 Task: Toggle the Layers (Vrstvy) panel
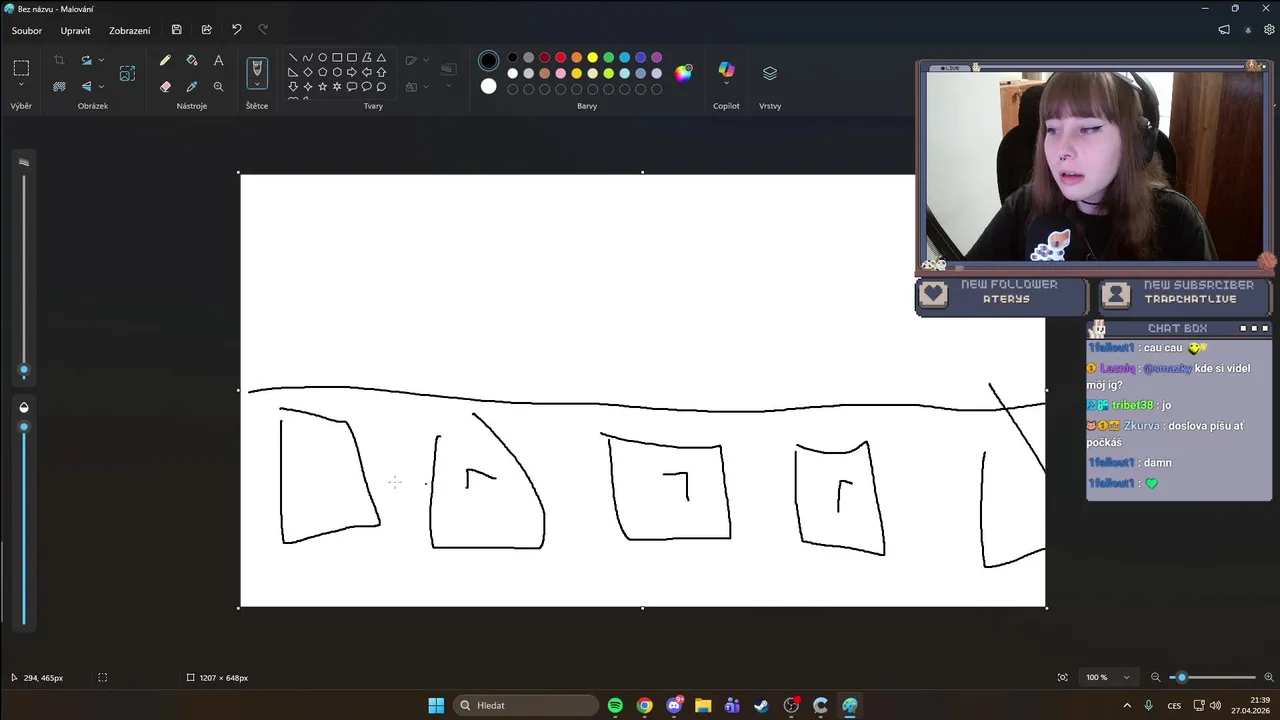(770, 73)
